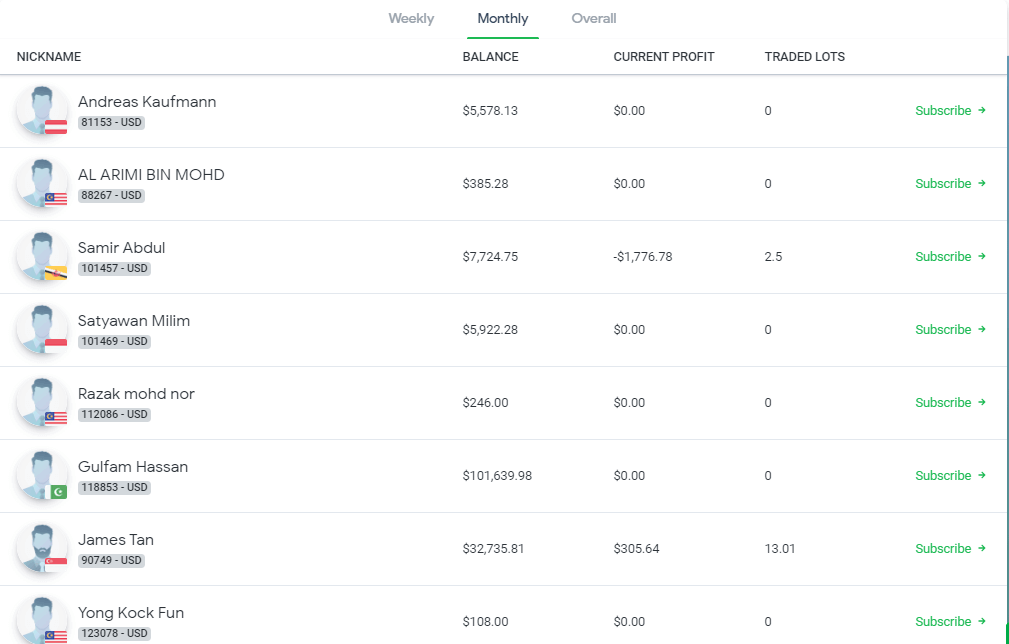Open the Overall ranking tab
The width and height of the screenshot is (1009, 644).
pyautogui.click(x=594, y=19)
